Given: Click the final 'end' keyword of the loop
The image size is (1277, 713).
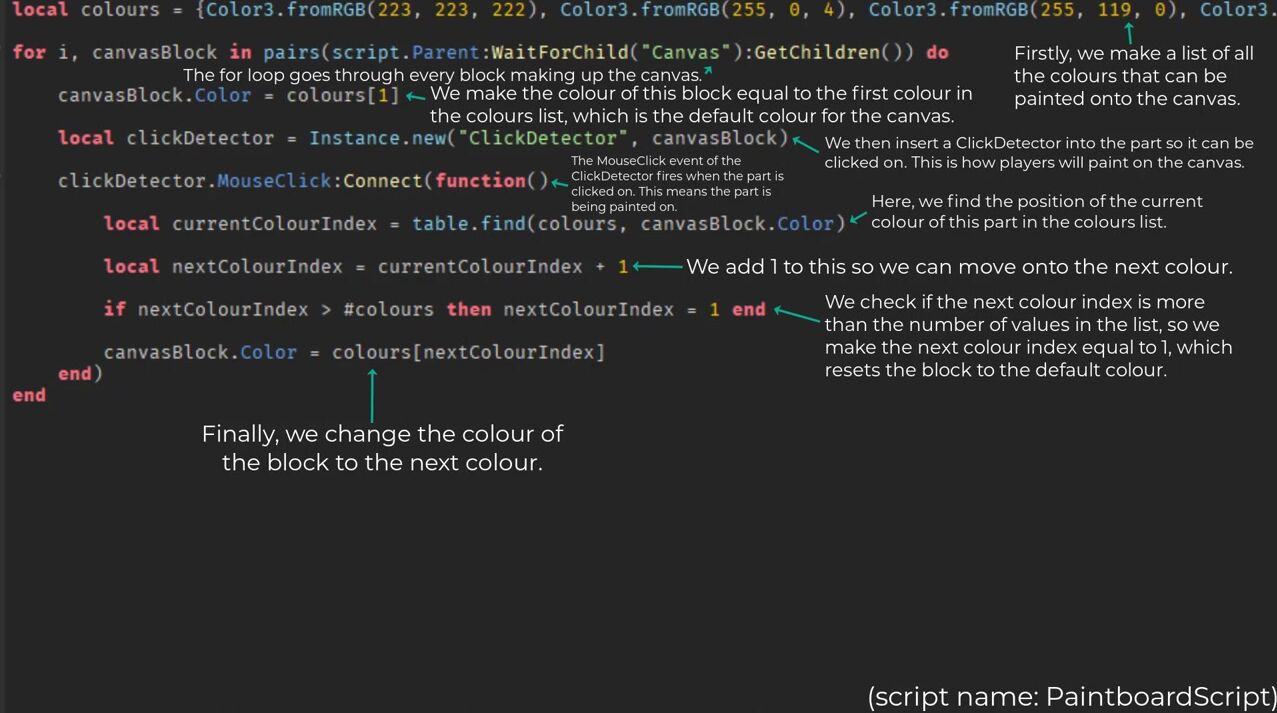Looking at the screenshot, I should pyautogui.click(x=28, y=395).
